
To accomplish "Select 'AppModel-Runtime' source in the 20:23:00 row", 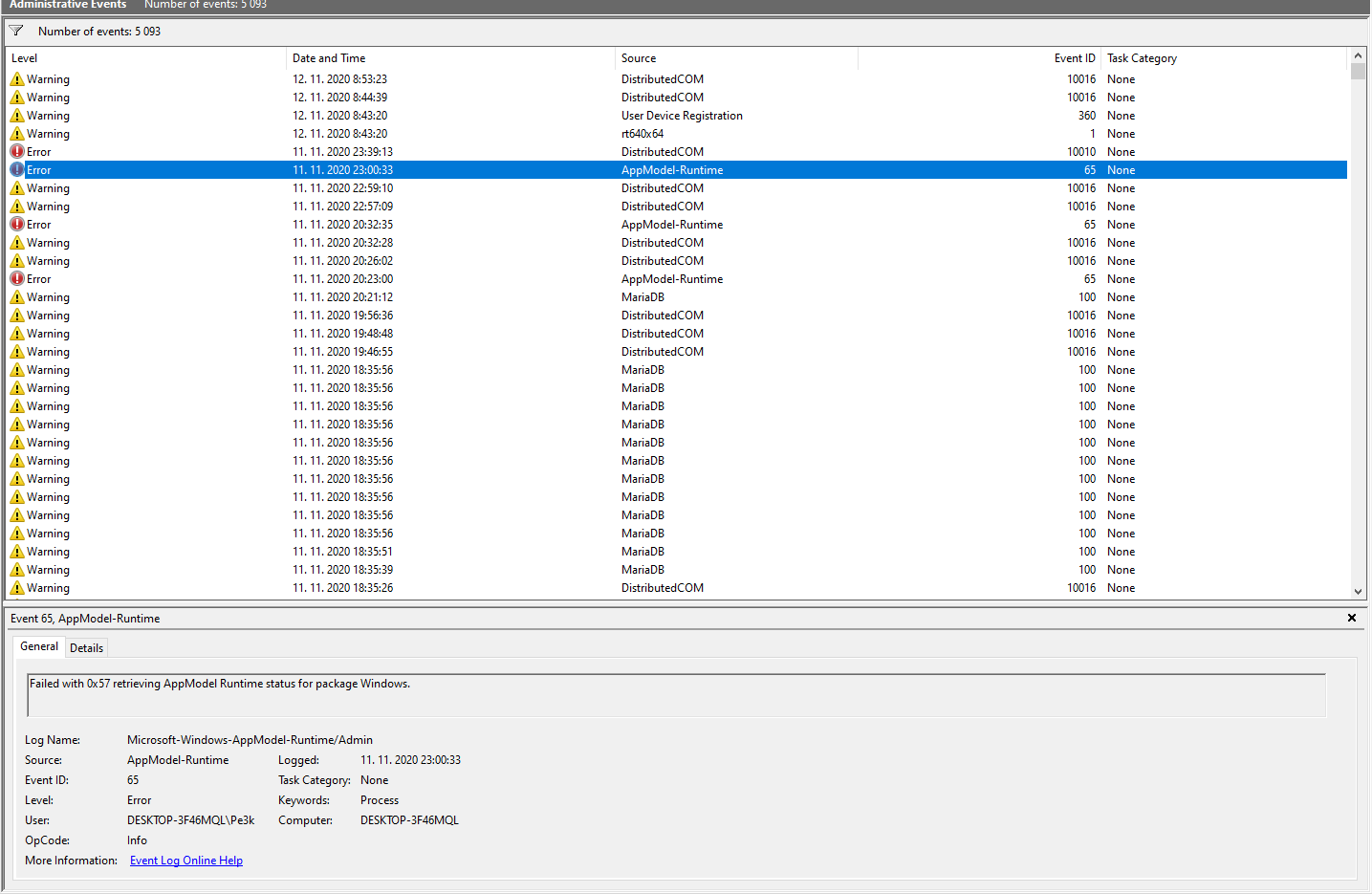I will pos(672,279).
